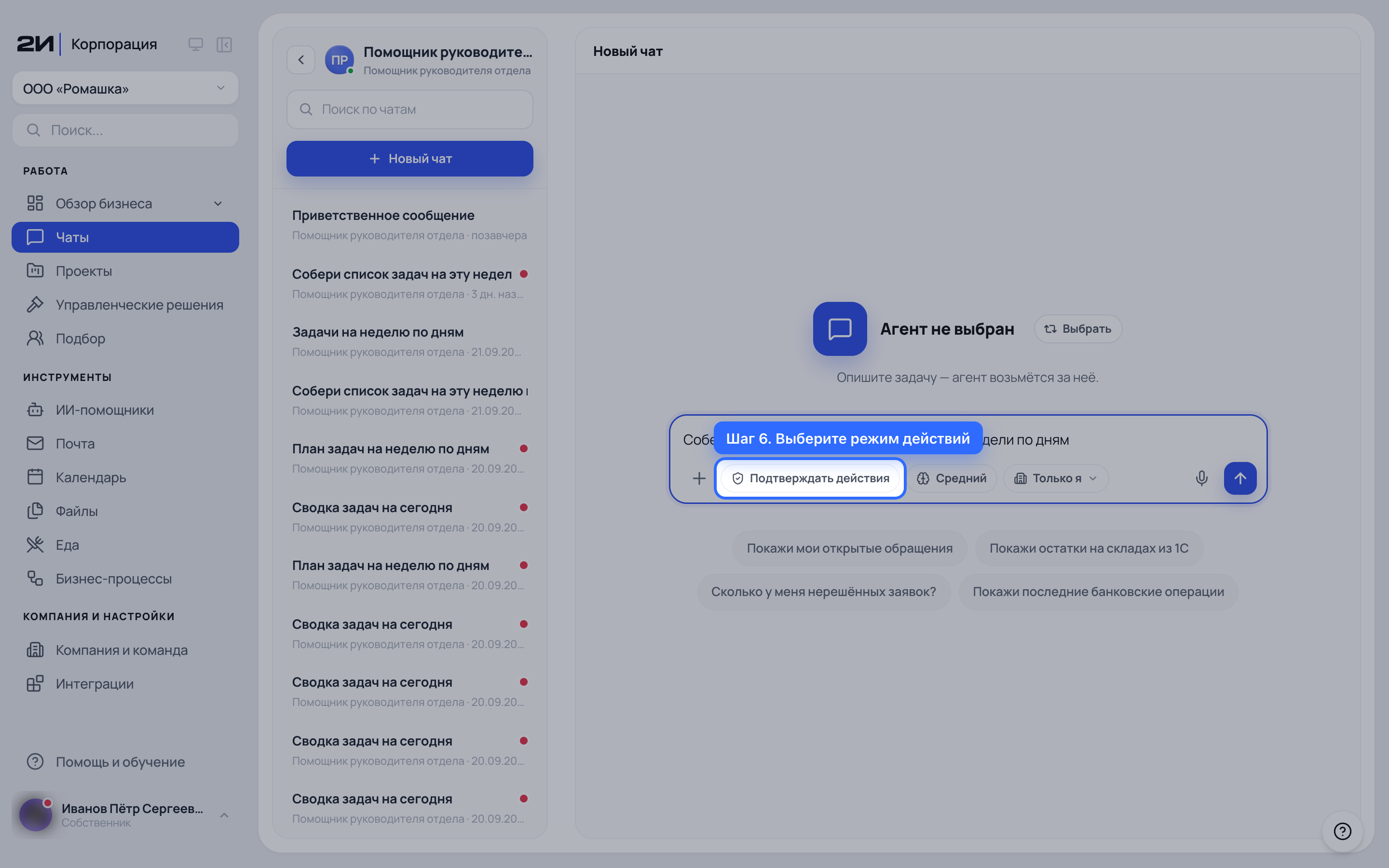
Task: Click the blue chat agent icon
Action: 840,329
